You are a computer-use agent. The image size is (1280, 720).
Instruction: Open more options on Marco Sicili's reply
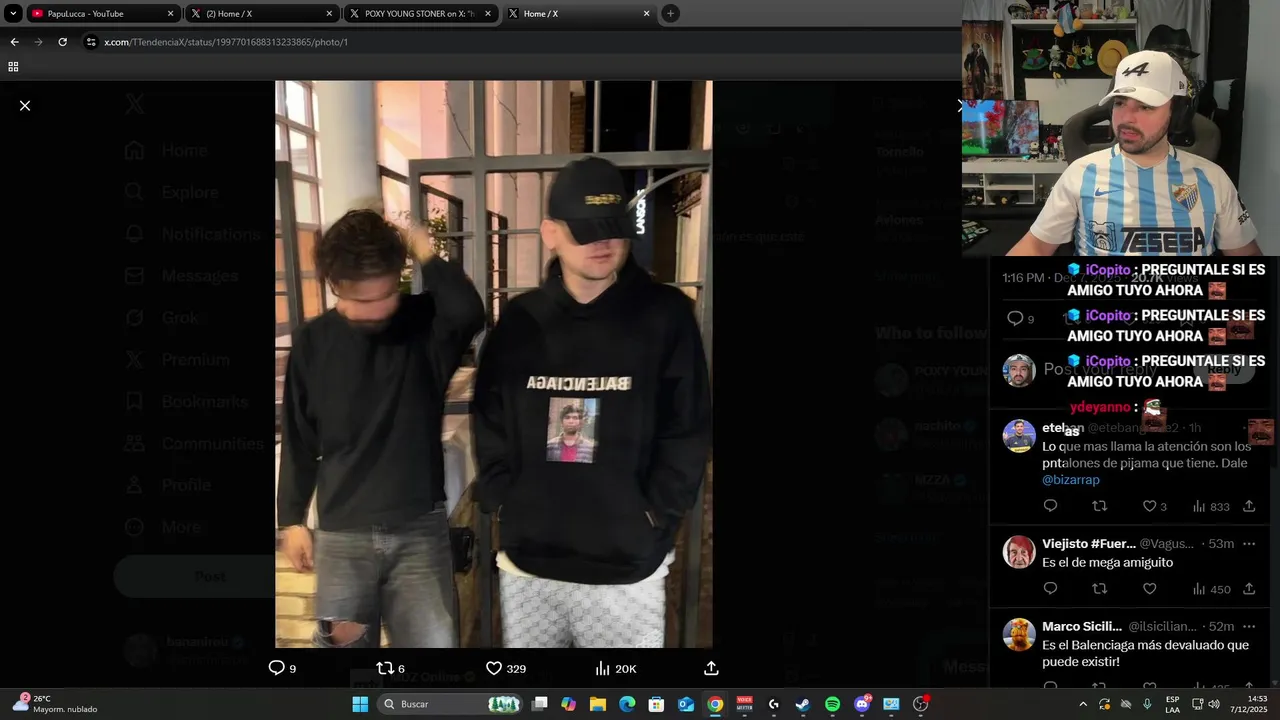pyautogui.click(x=1249, y=627)
